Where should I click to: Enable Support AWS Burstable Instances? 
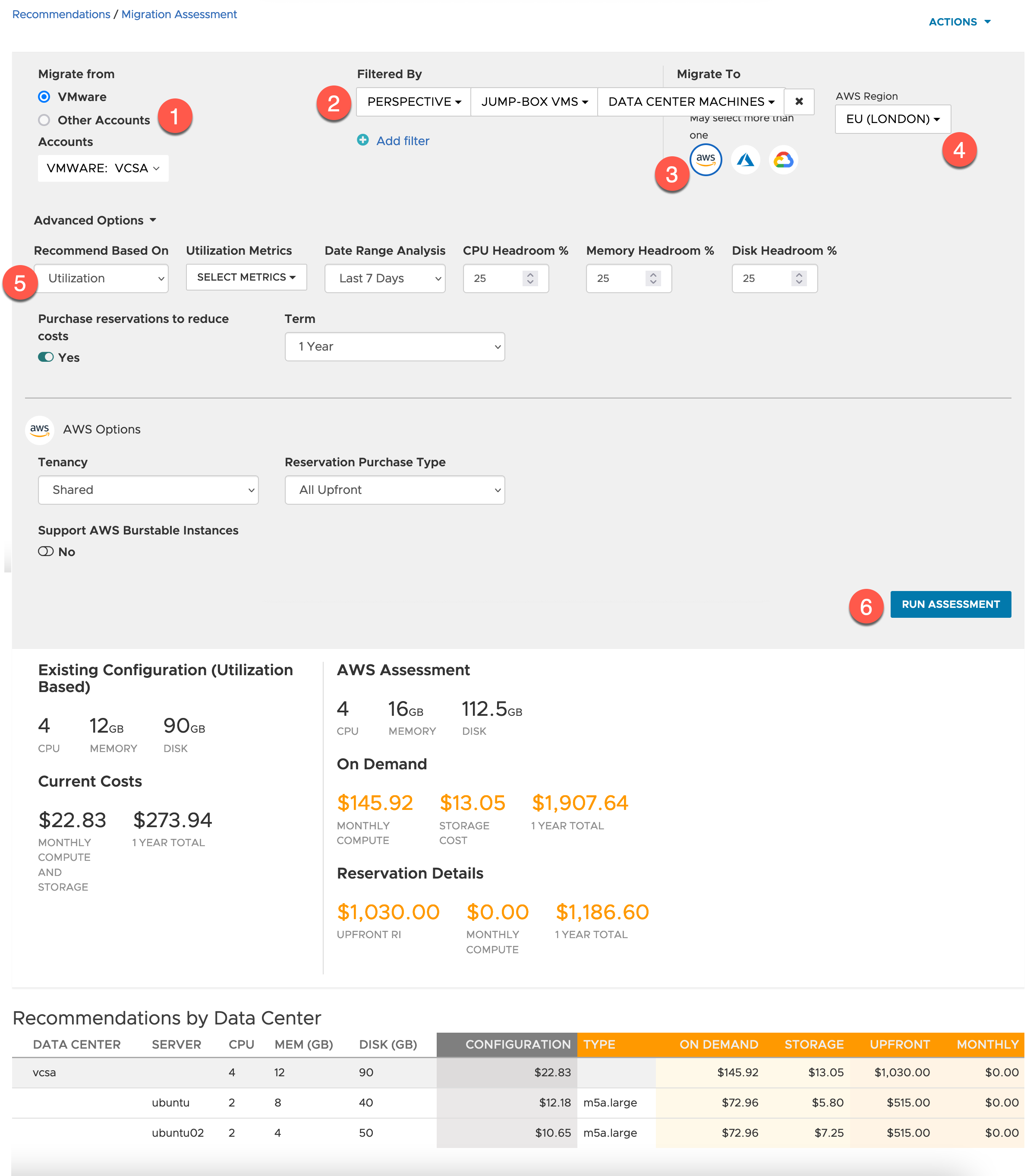[46, 552]
